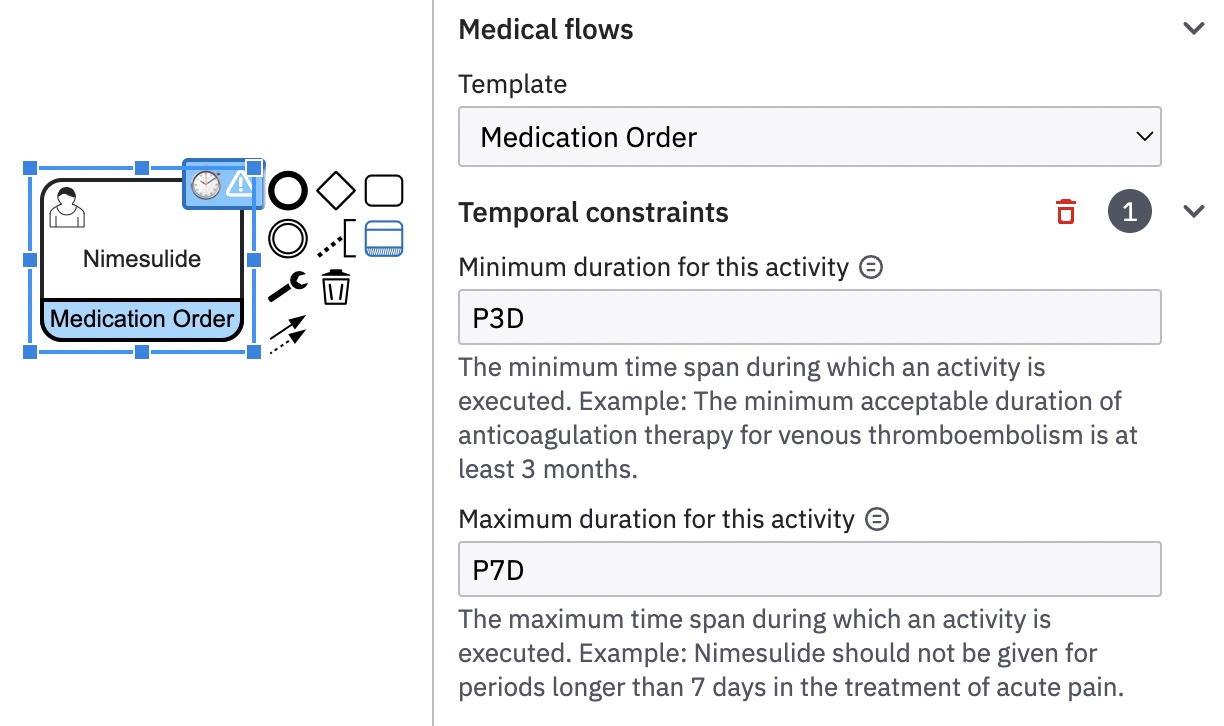Viewport: 1224px width, 726px height.
Task: Append an end event from the context pad
Action: [287, 190]
